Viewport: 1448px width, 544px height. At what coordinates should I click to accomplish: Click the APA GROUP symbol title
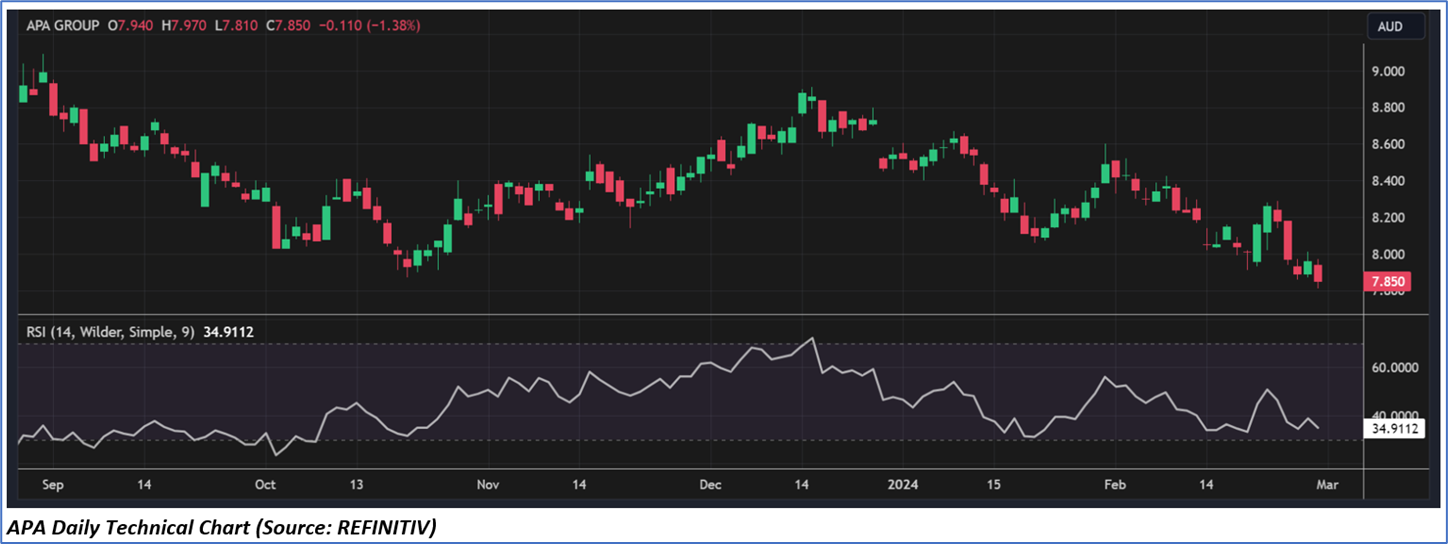tap(61, 26)
